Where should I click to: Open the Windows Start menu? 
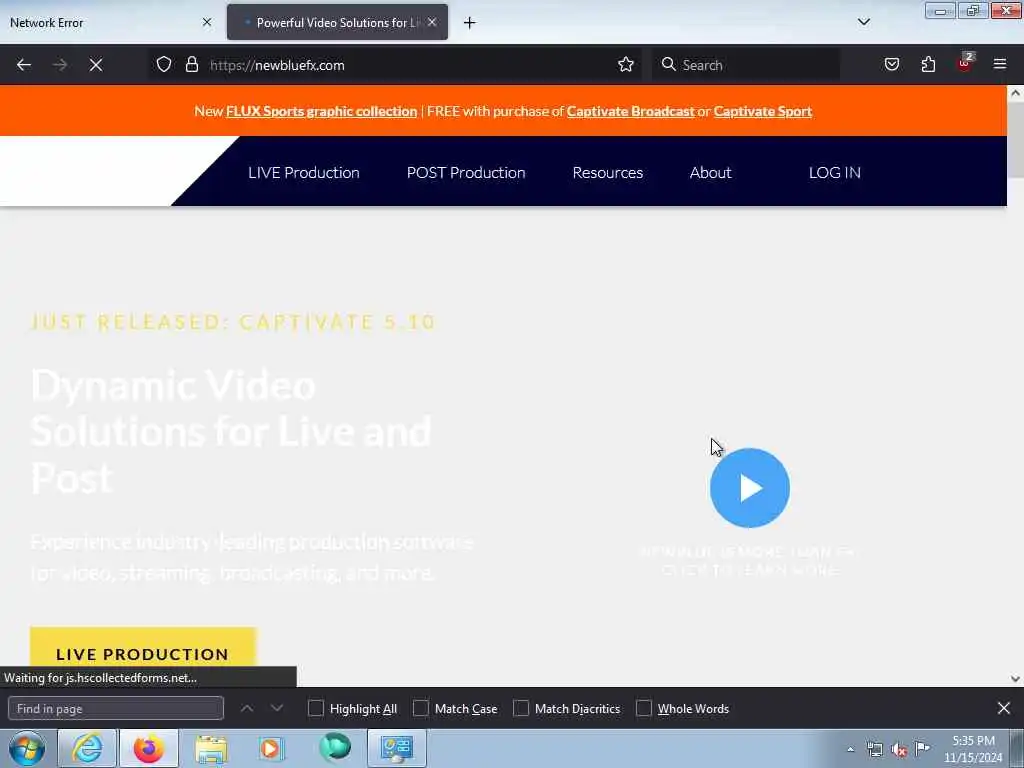[27, 748]
